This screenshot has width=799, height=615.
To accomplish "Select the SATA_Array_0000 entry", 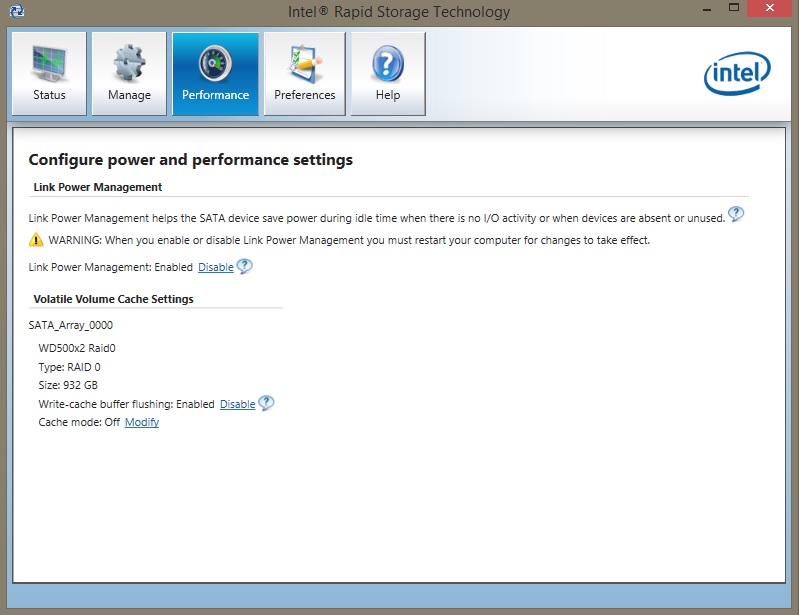I will click(x=71, y=325).
